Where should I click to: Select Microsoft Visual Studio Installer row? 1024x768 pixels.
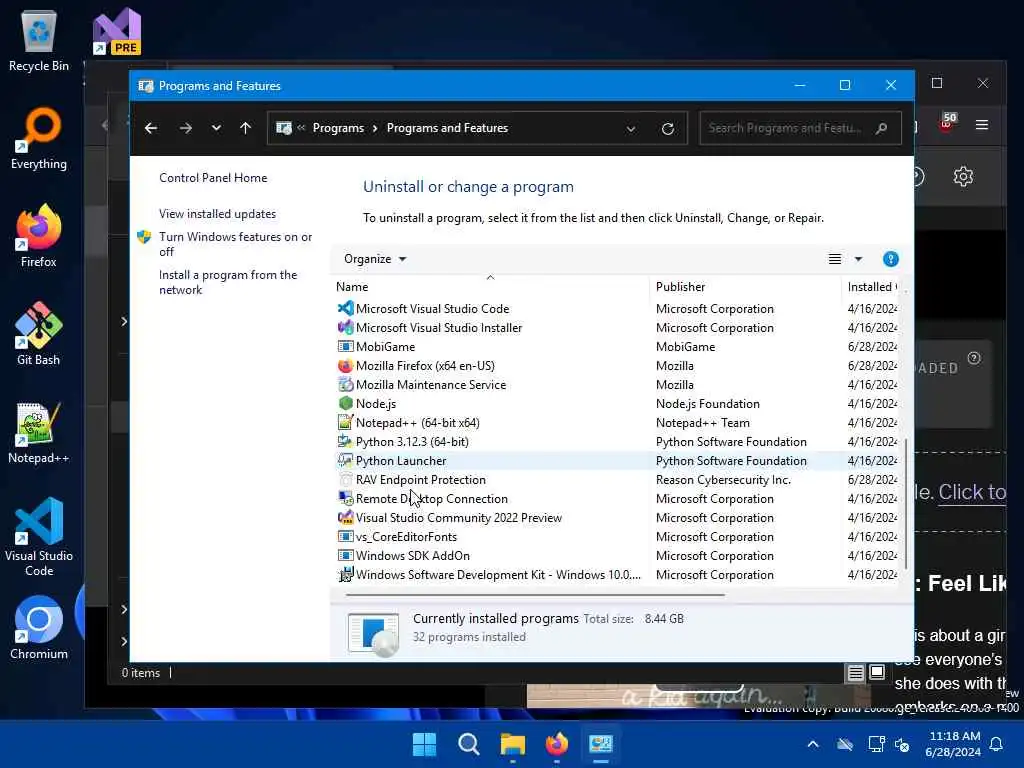pyautogui.click(x=616, y=328)
